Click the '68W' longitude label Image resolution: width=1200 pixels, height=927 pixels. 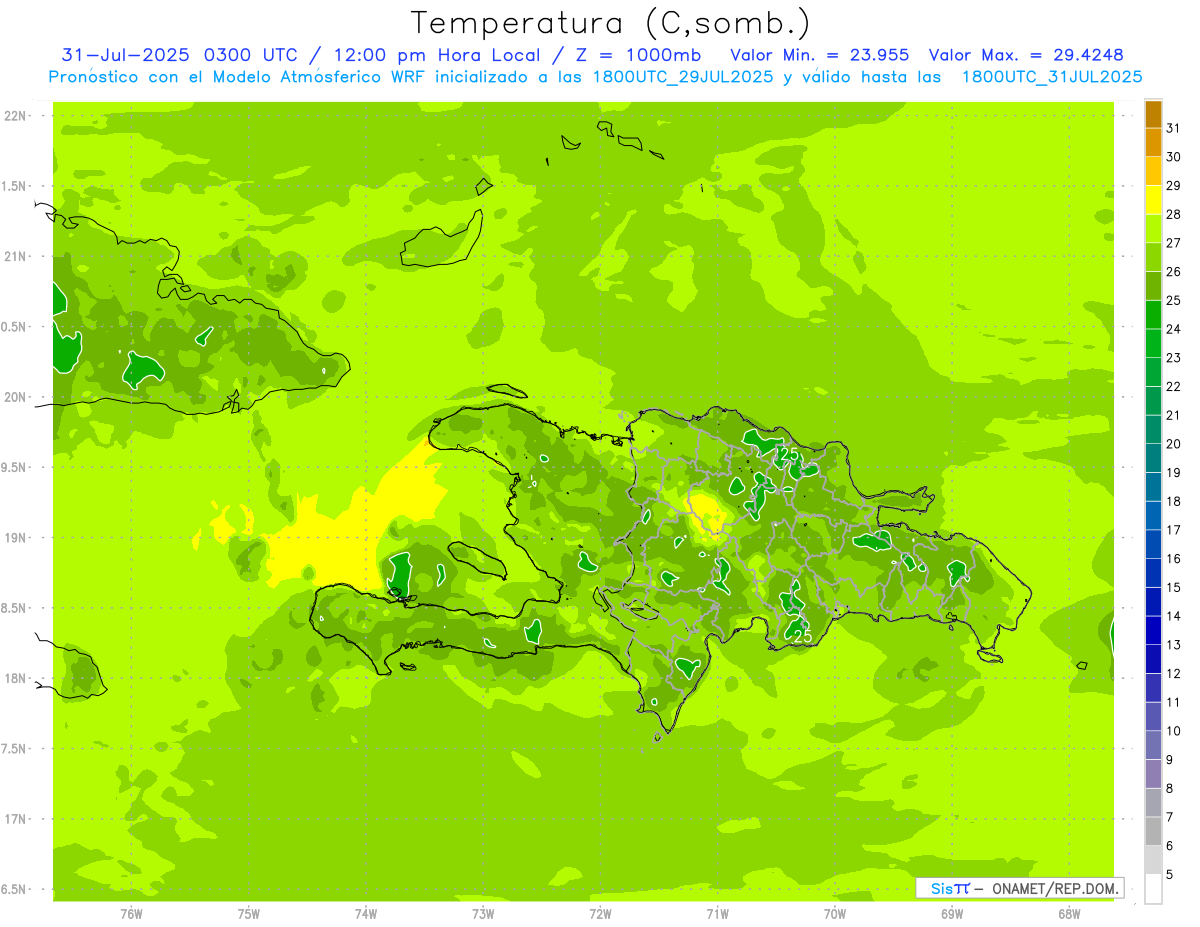pos(1069,913)
